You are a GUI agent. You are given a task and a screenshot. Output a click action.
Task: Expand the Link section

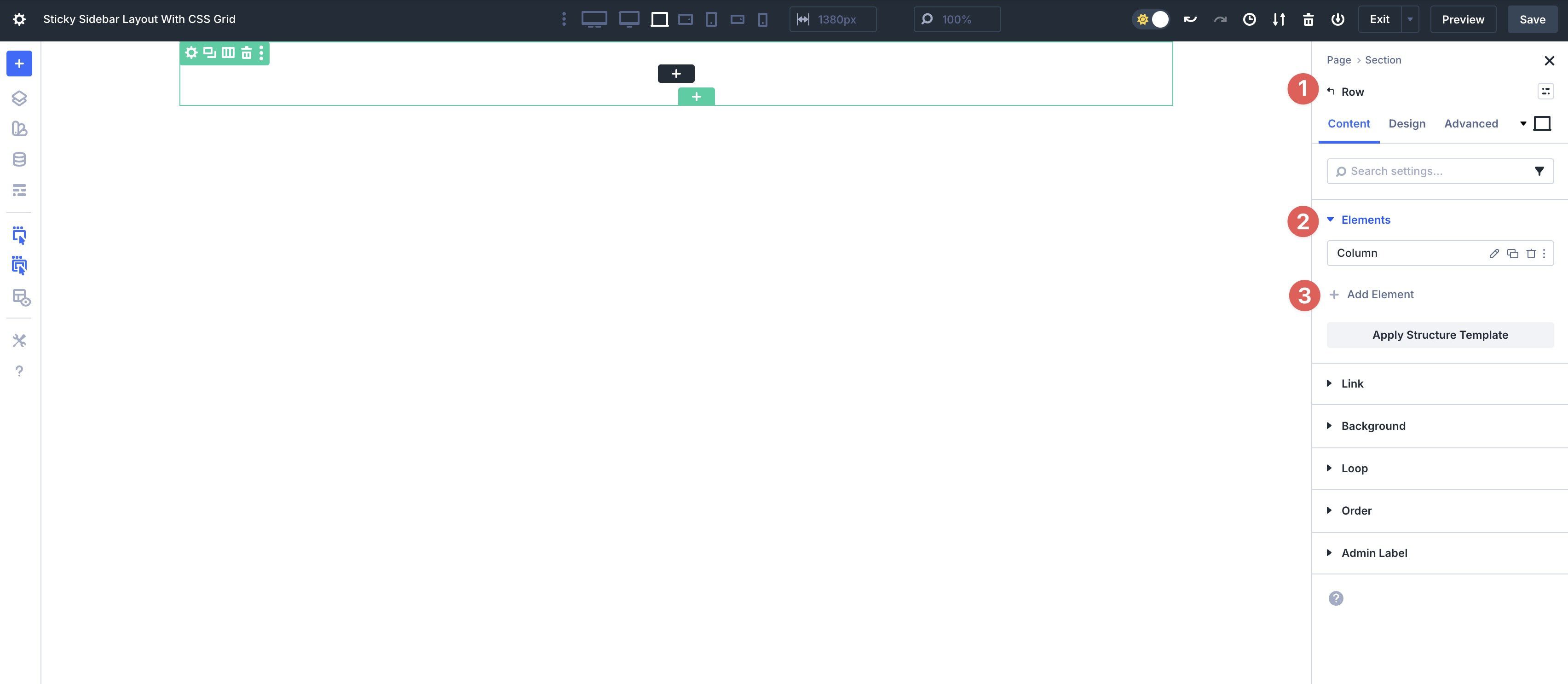coord(1352,383)
